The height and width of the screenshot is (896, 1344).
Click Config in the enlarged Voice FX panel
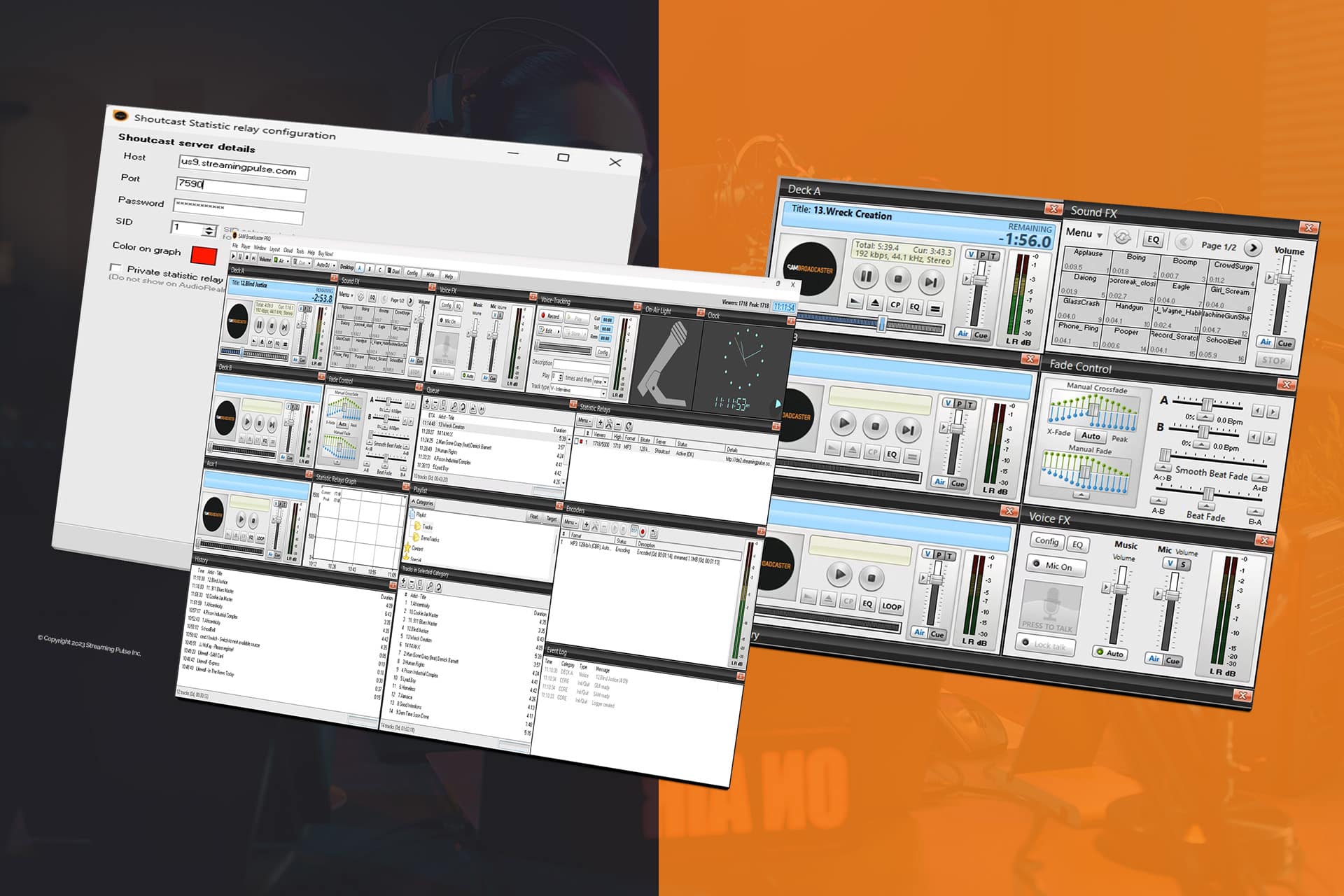(x=1046, y=541)
